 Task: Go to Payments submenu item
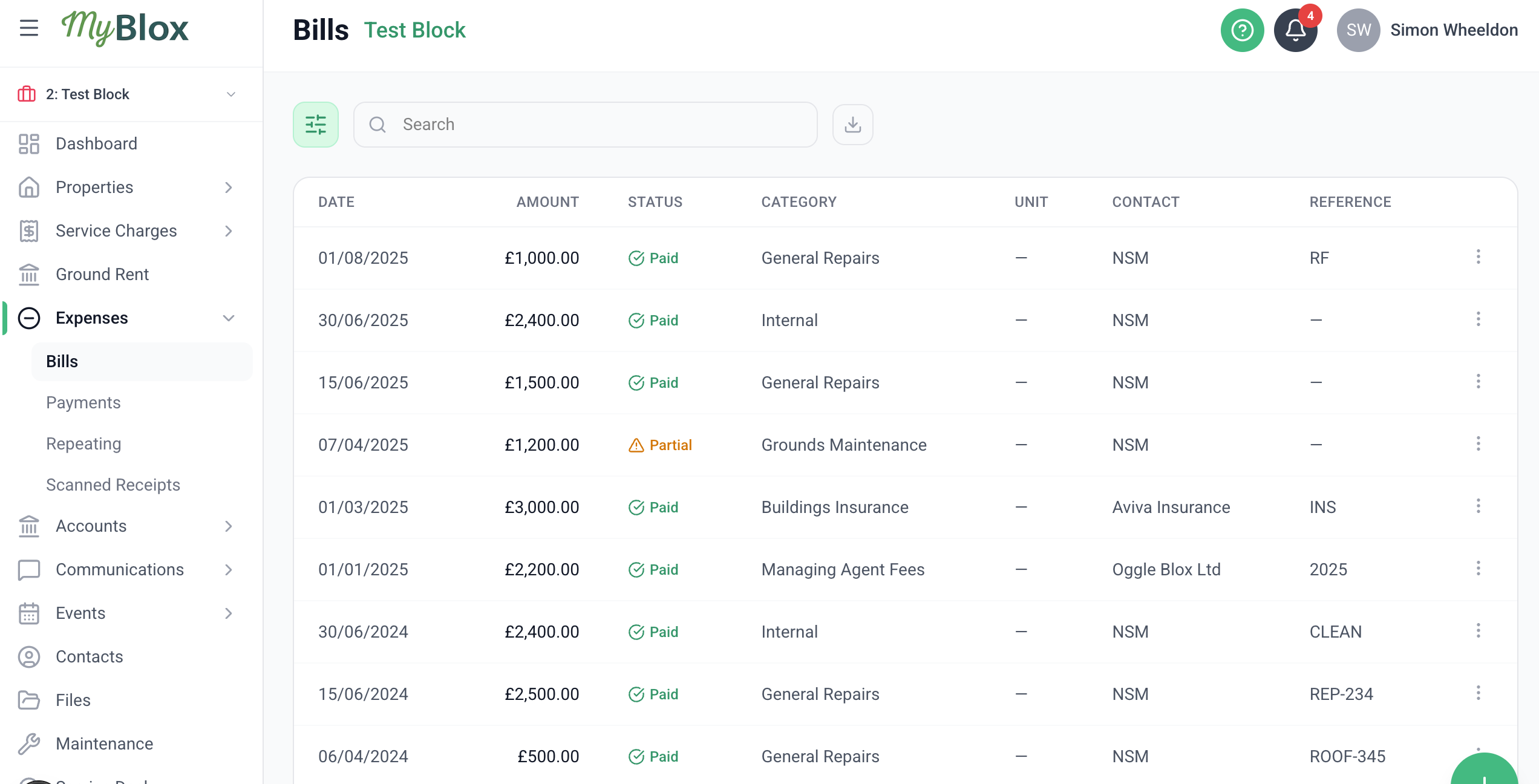tap(83, 403)
